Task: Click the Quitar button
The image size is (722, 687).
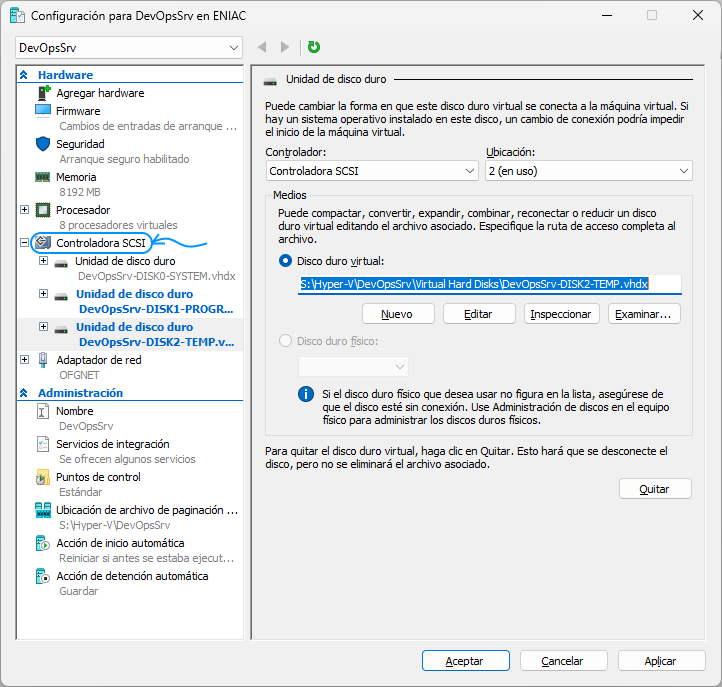Action: pos(655,489)
